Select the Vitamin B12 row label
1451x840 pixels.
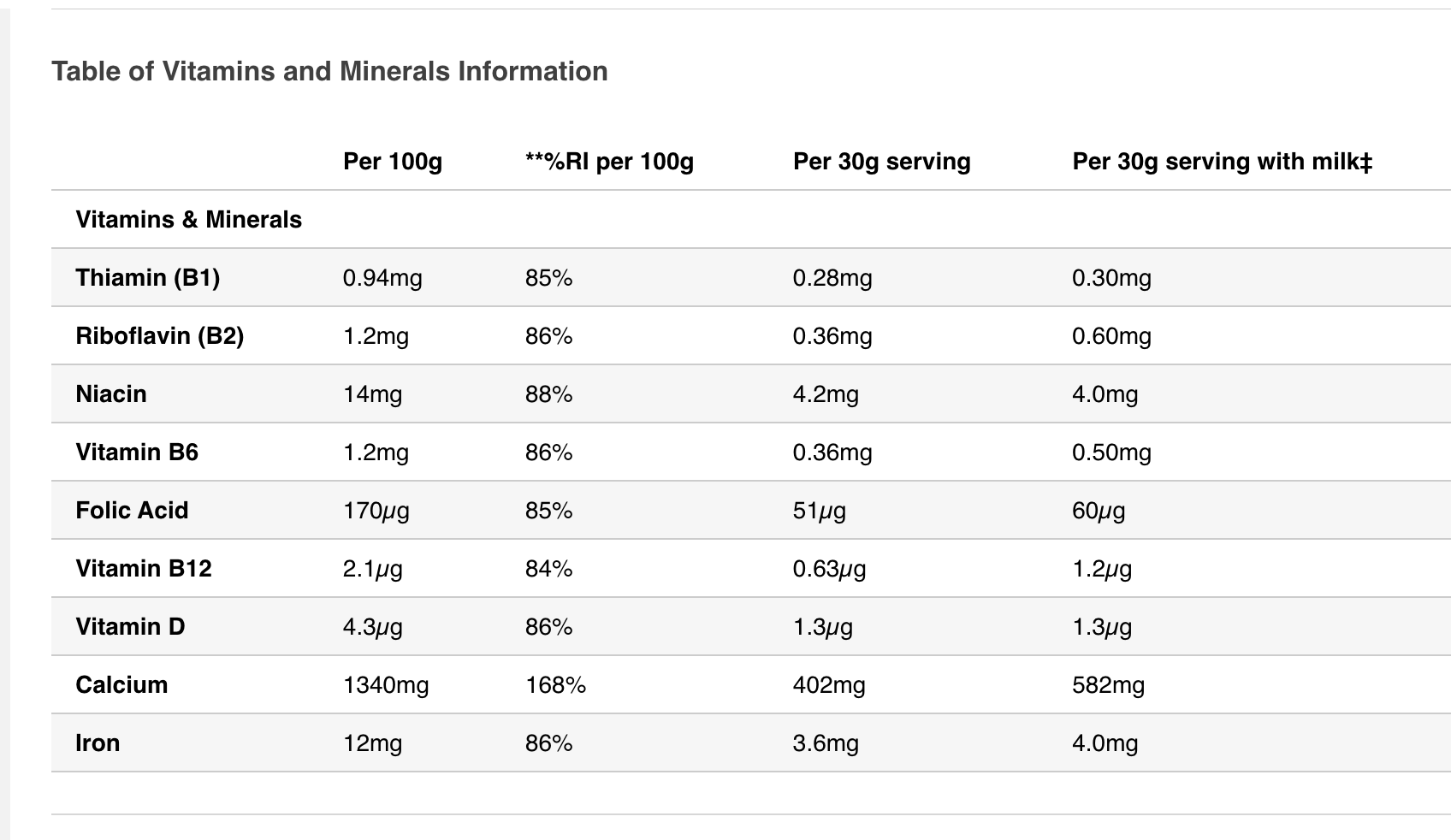pos(143,569)
